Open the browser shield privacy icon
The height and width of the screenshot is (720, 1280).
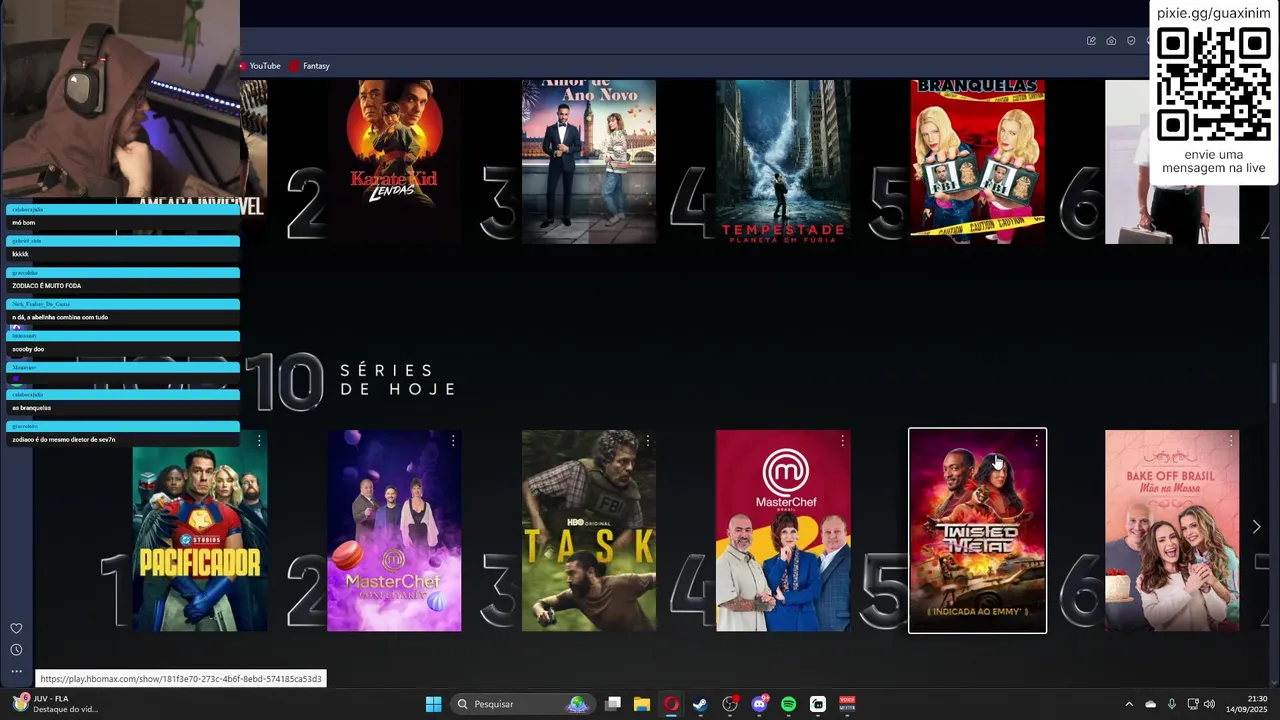click(x=1131, y=41)
